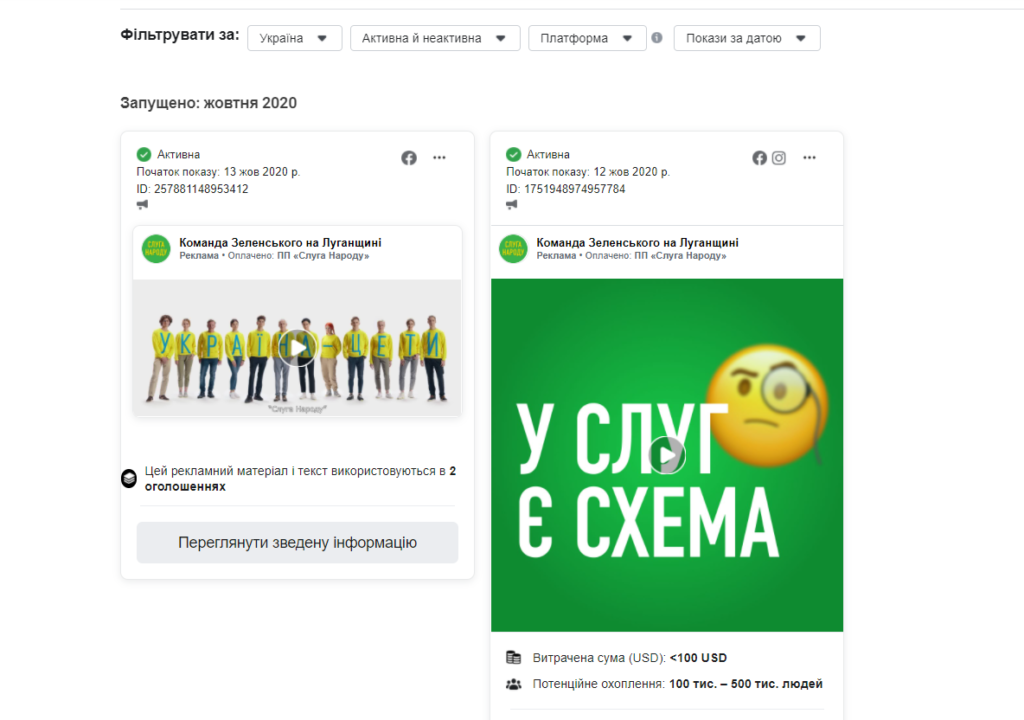Play the yellow sweaters team video

(297, 348)
